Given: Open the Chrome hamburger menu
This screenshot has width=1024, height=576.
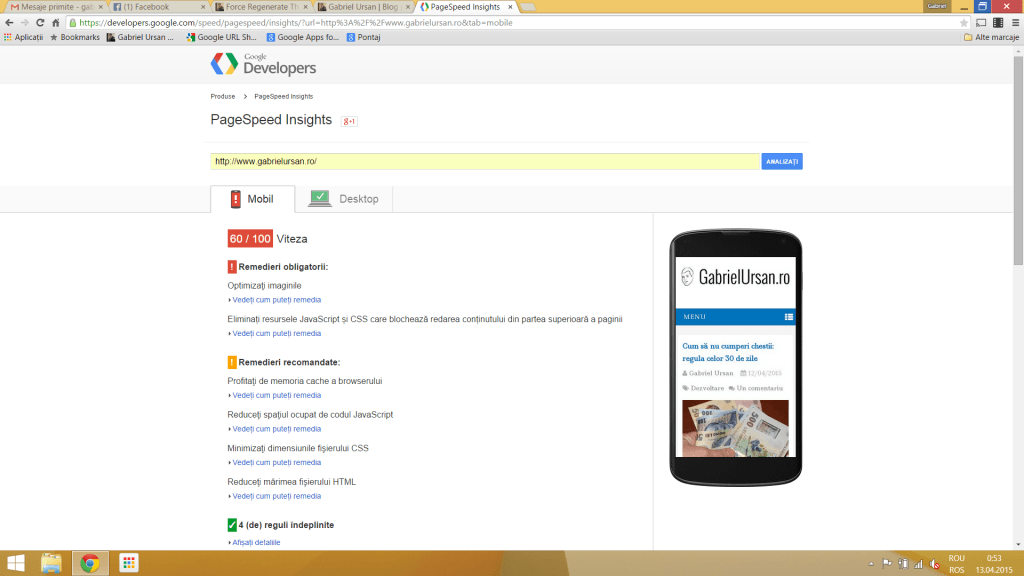Looking at the screenshot, I should click(x=1016, y=22).
